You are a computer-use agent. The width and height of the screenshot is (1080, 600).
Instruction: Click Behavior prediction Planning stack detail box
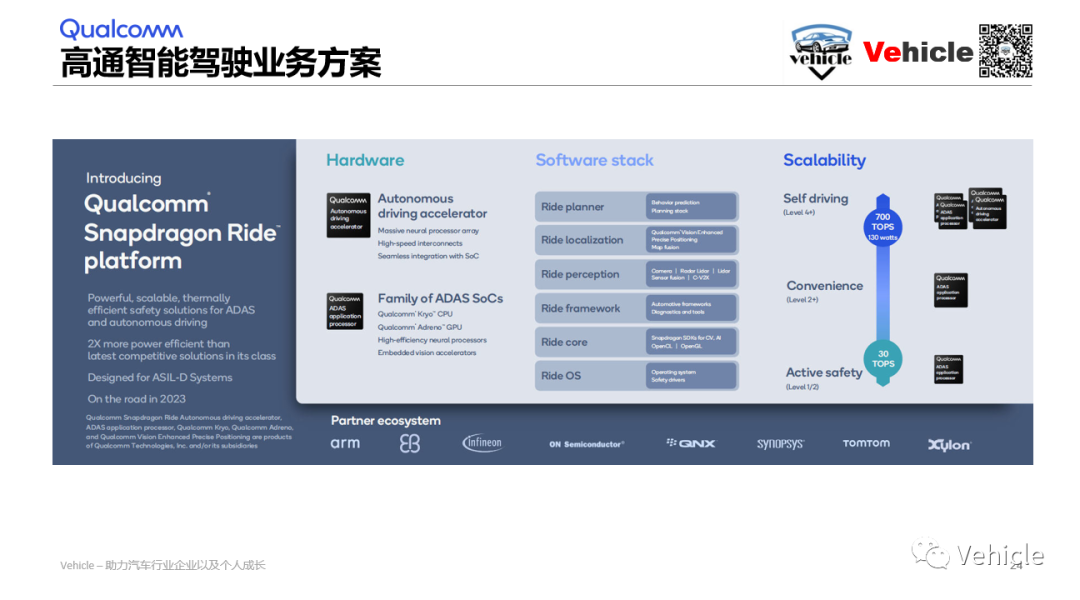pos(691,207)
